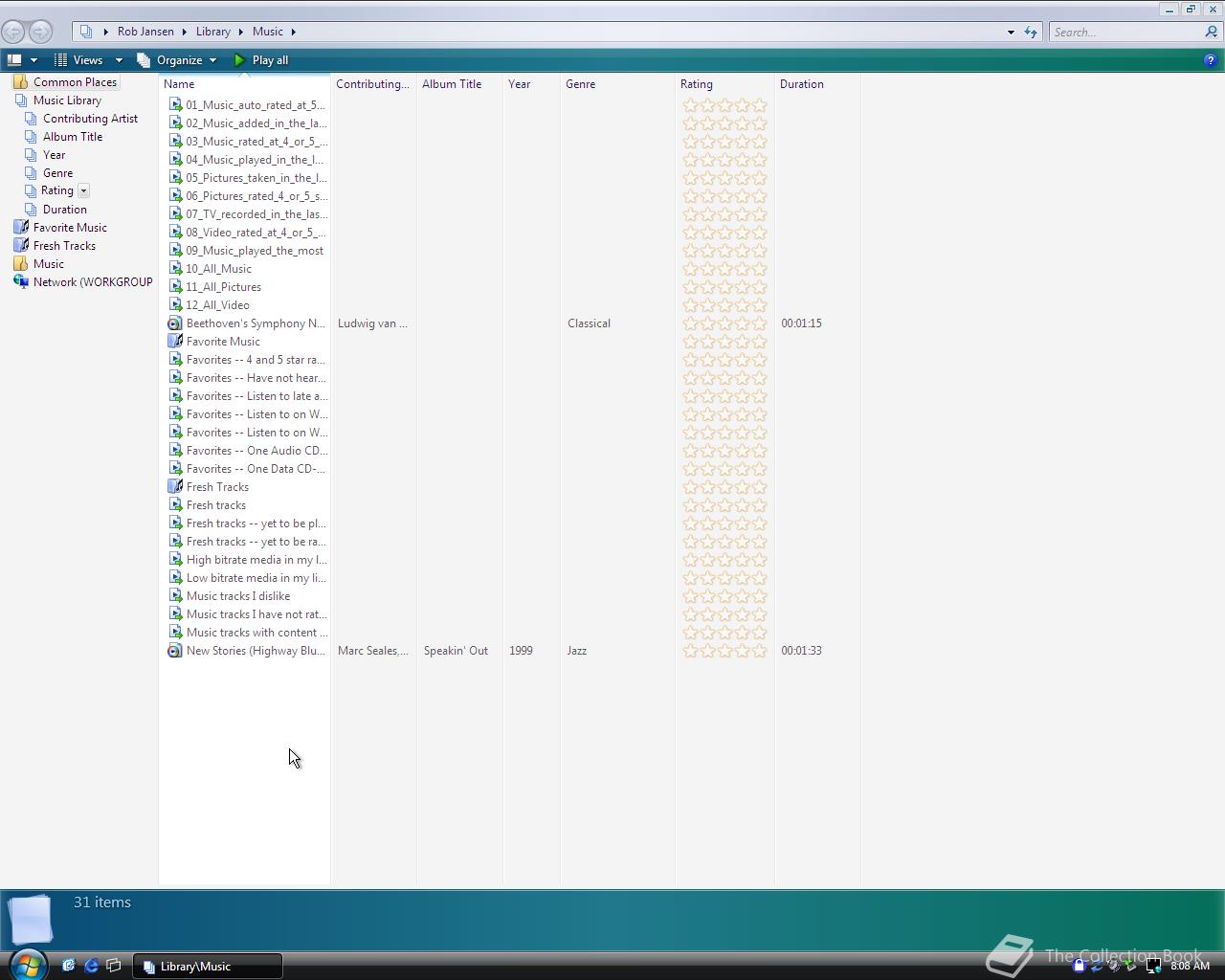Select Contributing Artist in sidebar tree
Screen dimensions: 1225x980
[90, 119]
